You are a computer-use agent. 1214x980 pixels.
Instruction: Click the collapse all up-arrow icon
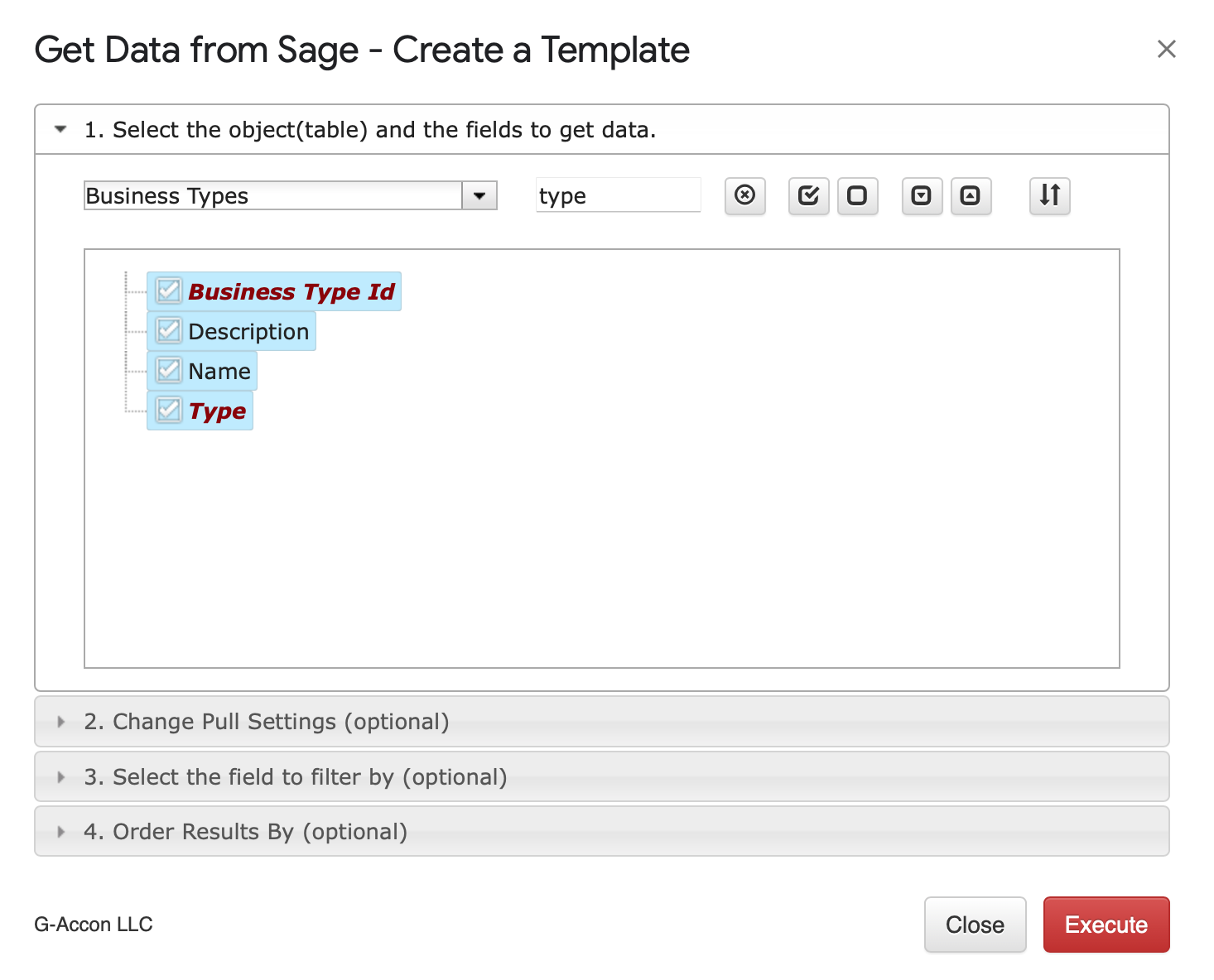pyautogui.click(x=970, y=196)
